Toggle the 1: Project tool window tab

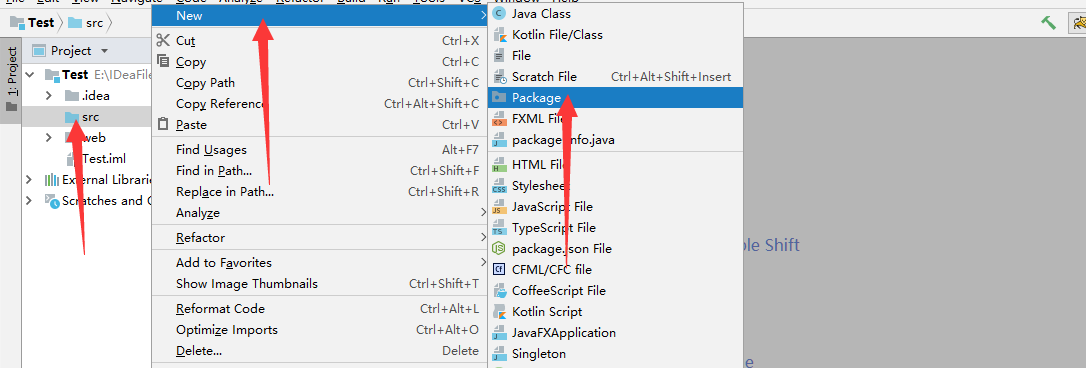(12, 80)
